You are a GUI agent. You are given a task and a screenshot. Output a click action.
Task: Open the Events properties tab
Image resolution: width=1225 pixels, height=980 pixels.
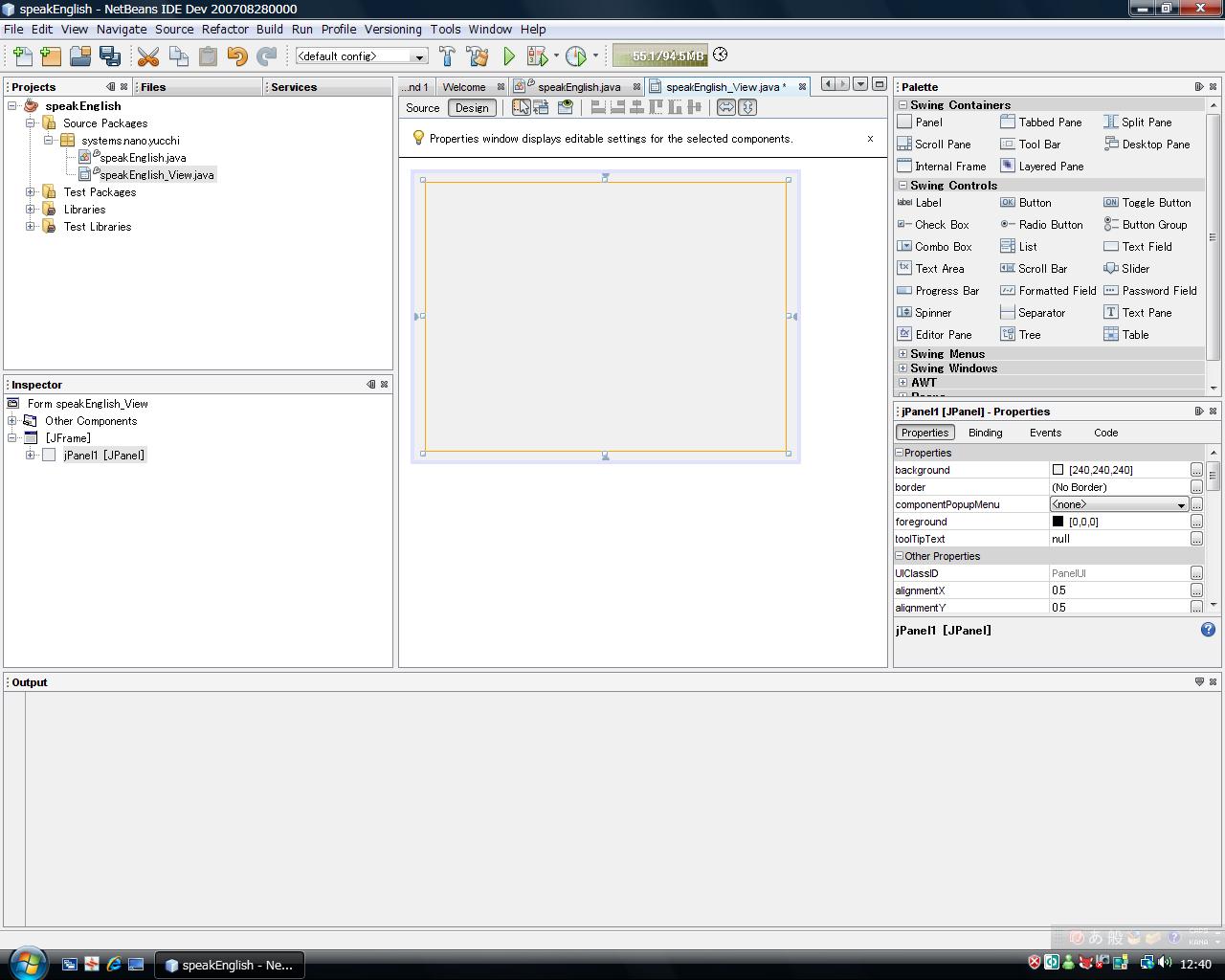coord(1045,433)
